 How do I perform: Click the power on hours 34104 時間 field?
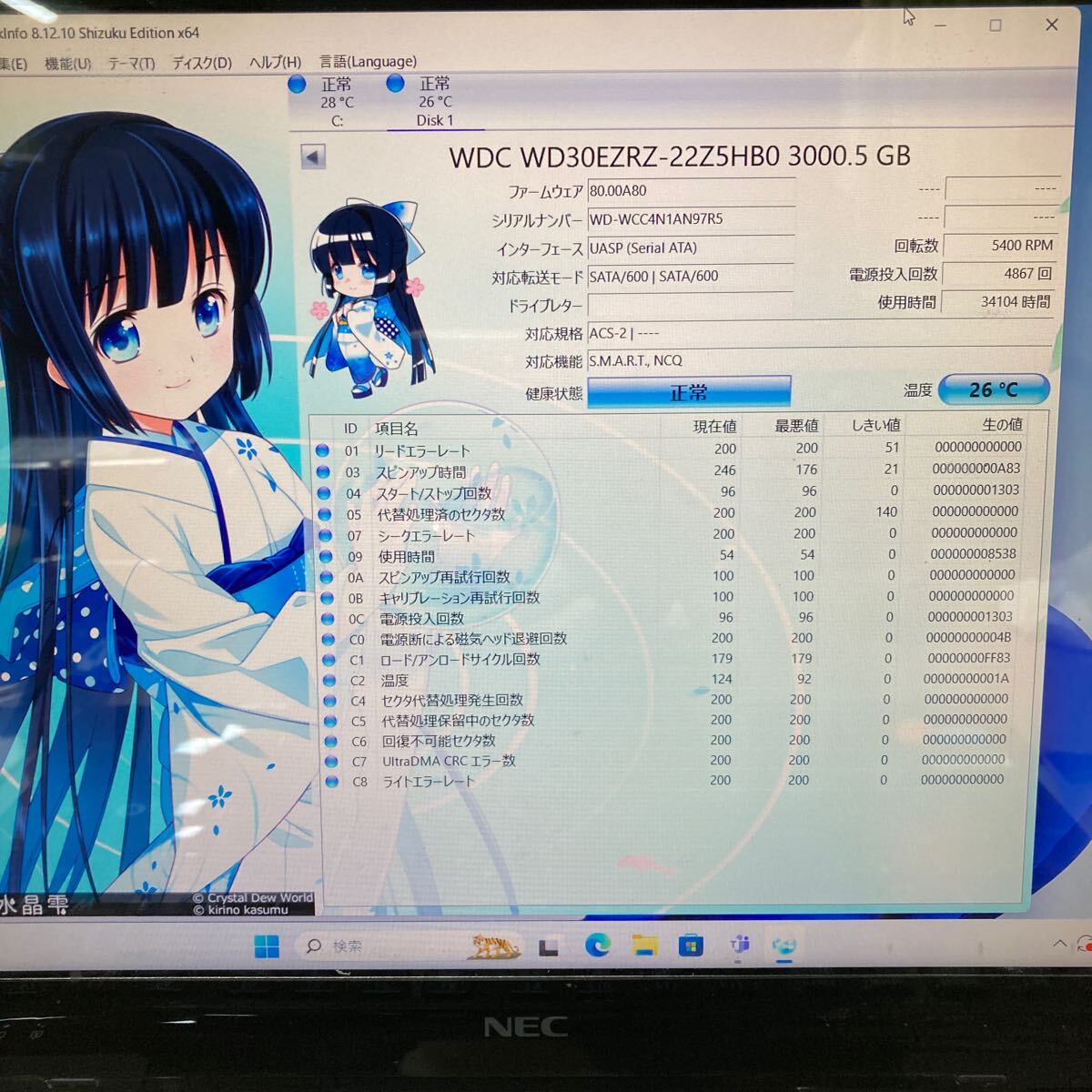(x=998, y=301)
